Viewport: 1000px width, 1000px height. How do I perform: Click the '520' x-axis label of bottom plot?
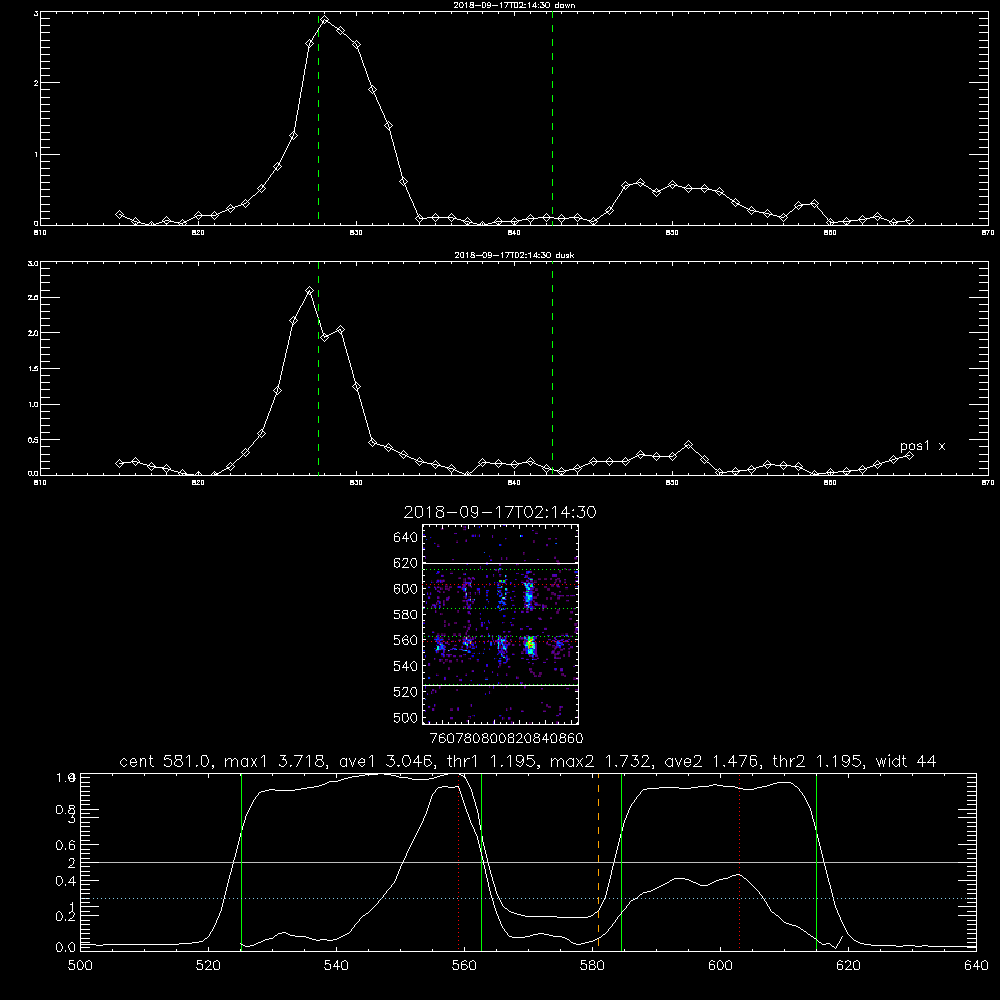[209, 966]
